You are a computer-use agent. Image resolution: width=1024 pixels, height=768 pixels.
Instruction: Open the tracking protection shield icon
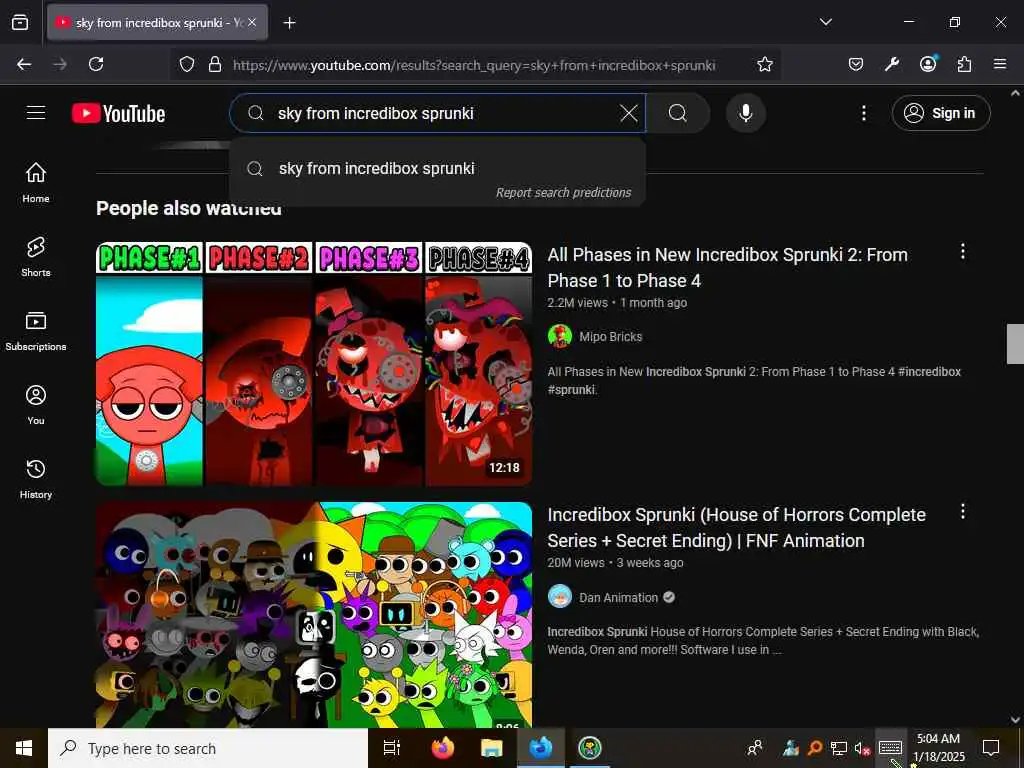pyautogui.click(x=187, y=64)
